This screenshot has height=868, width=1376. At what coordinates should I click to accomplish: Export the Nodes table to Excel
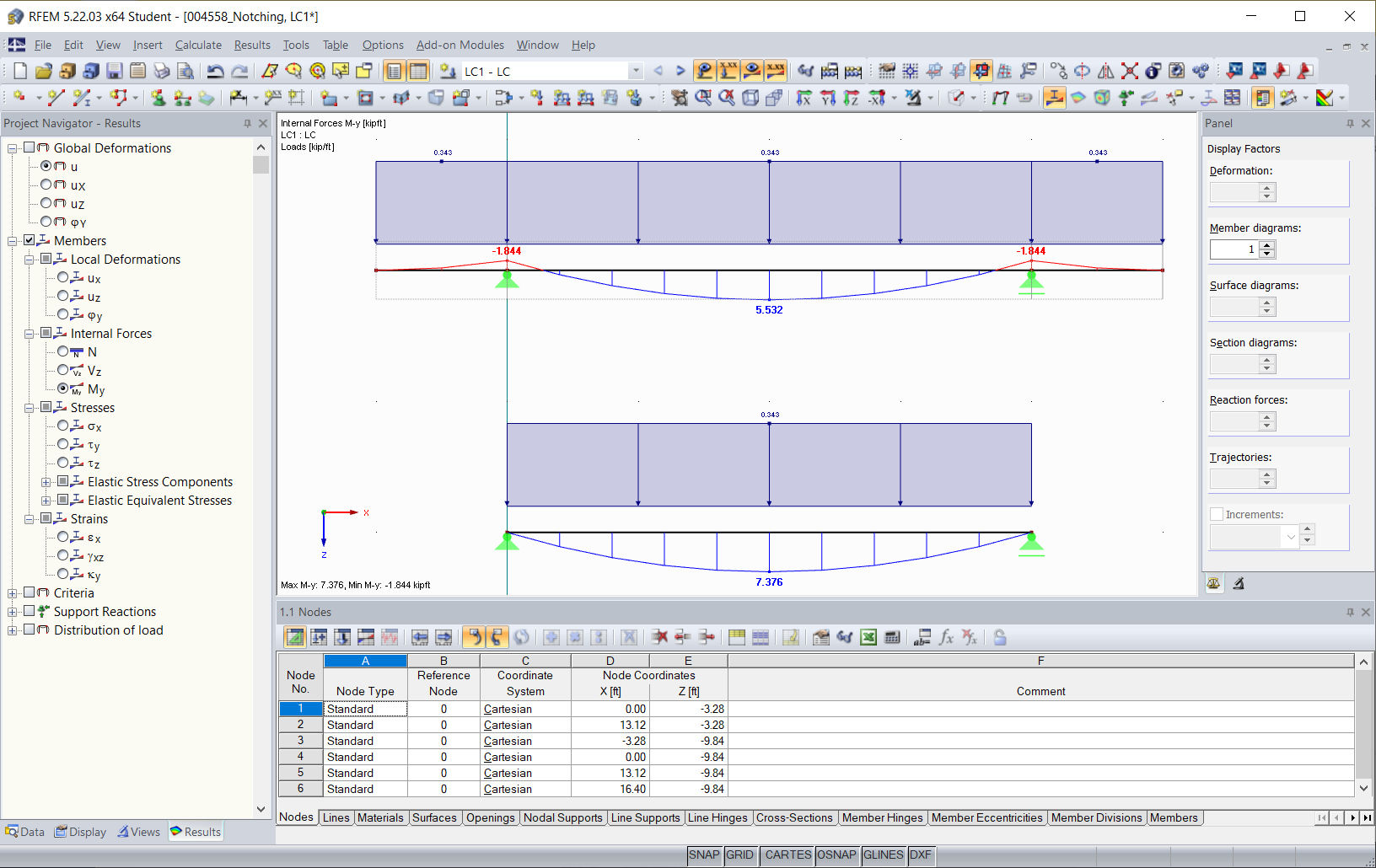(869, 637)
